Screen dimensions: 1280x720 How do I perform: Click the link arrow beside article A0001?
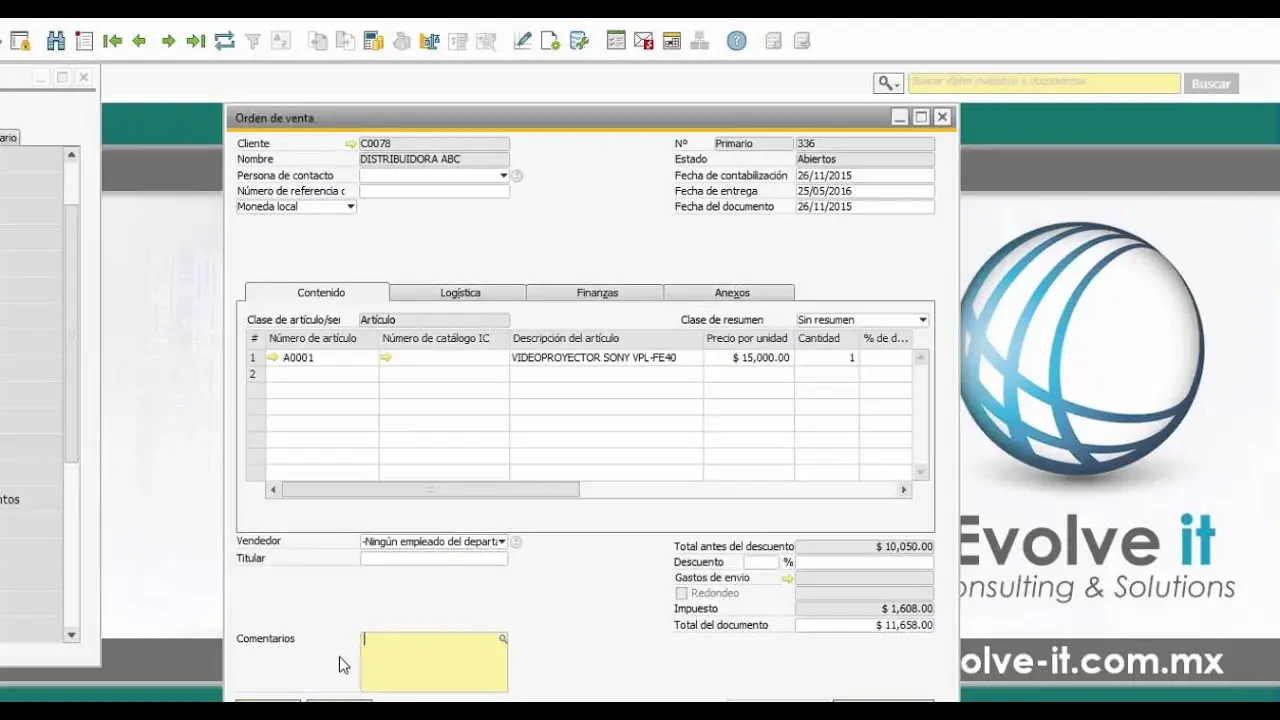click(272, 357)
